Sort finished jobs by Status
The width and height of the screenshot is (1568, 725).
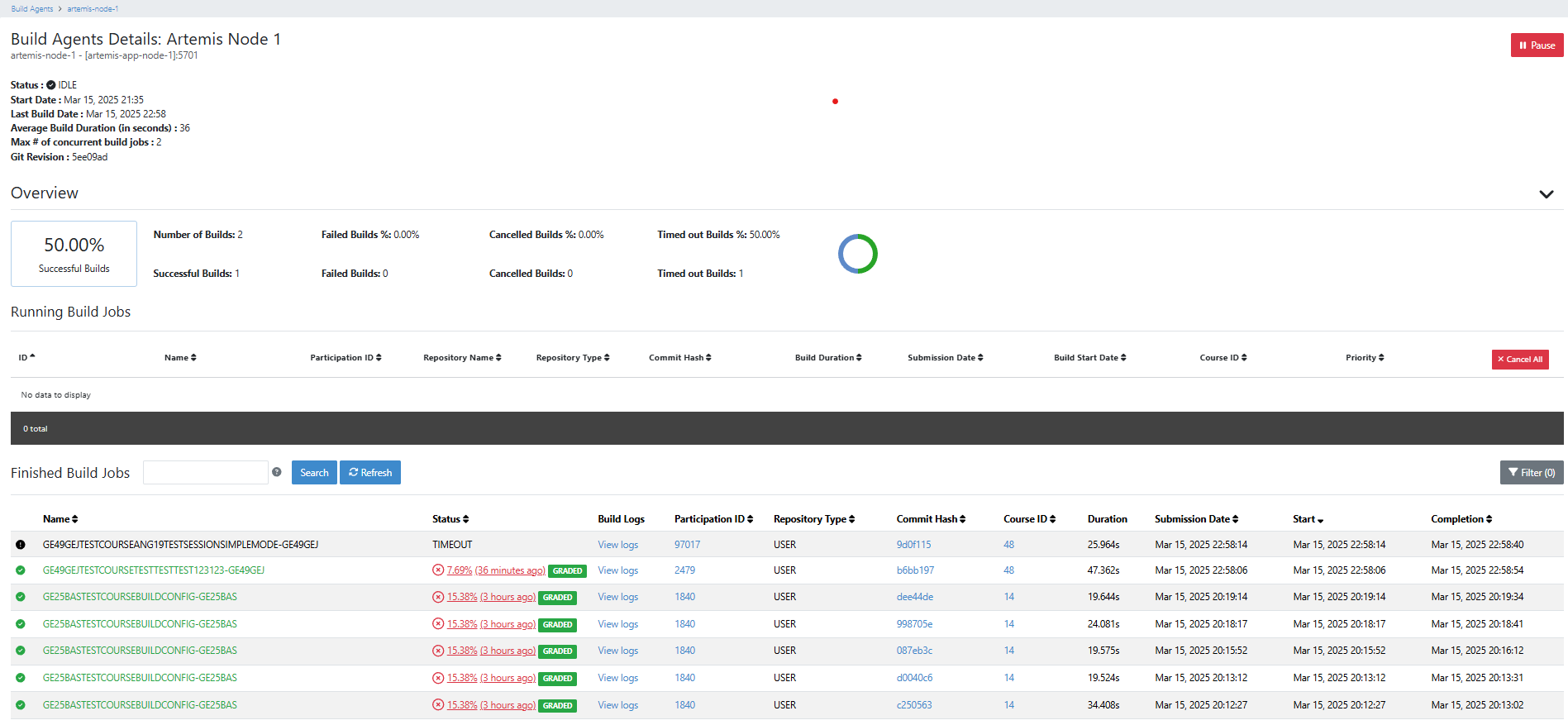click(450, 519)
